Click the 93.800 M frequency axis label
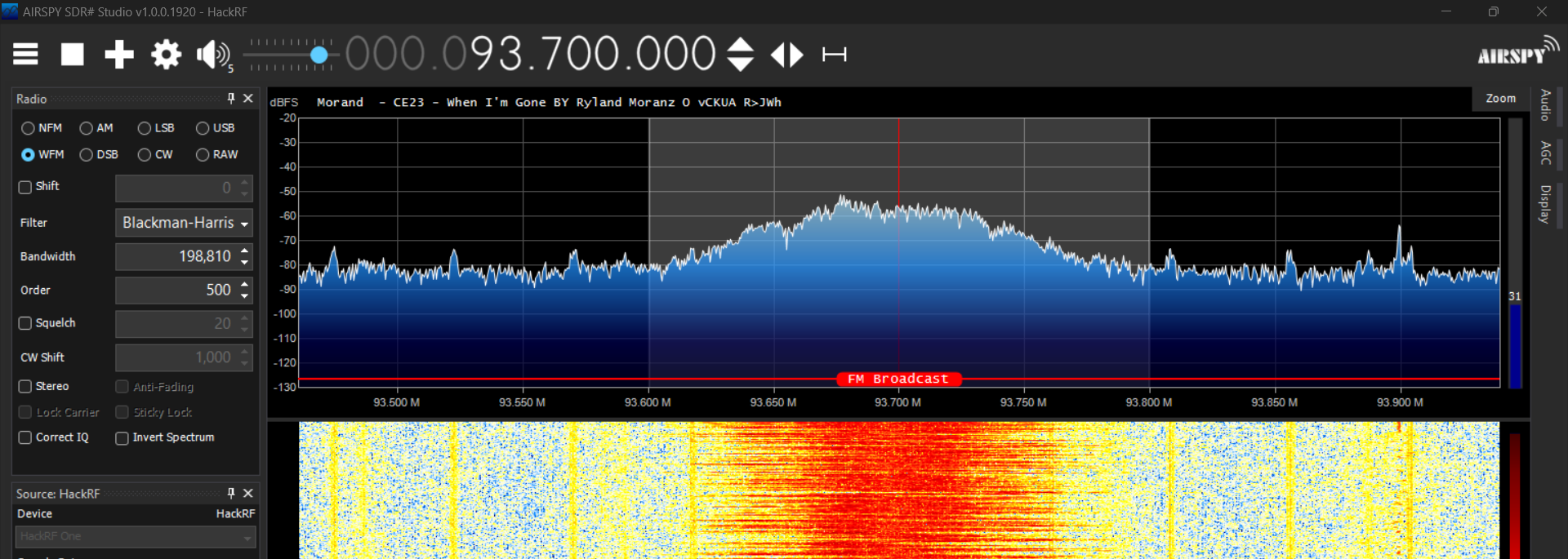This screenshot has height=559, width=1568. point(1148,402)
